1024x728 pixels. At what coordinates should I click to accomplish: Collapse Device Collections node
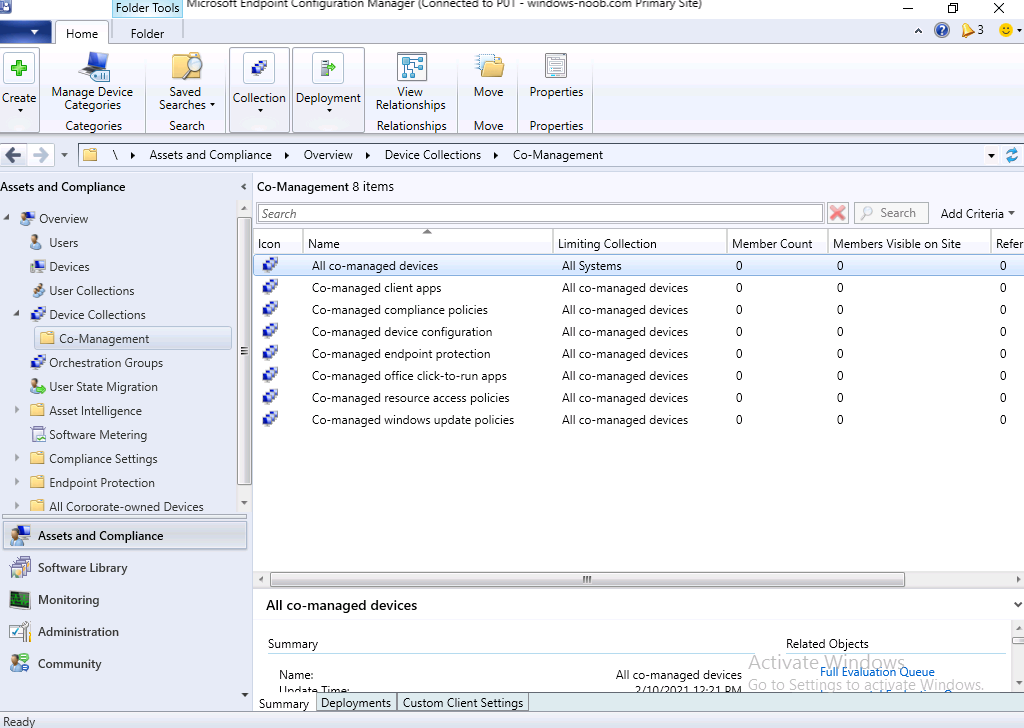(17, 314)
